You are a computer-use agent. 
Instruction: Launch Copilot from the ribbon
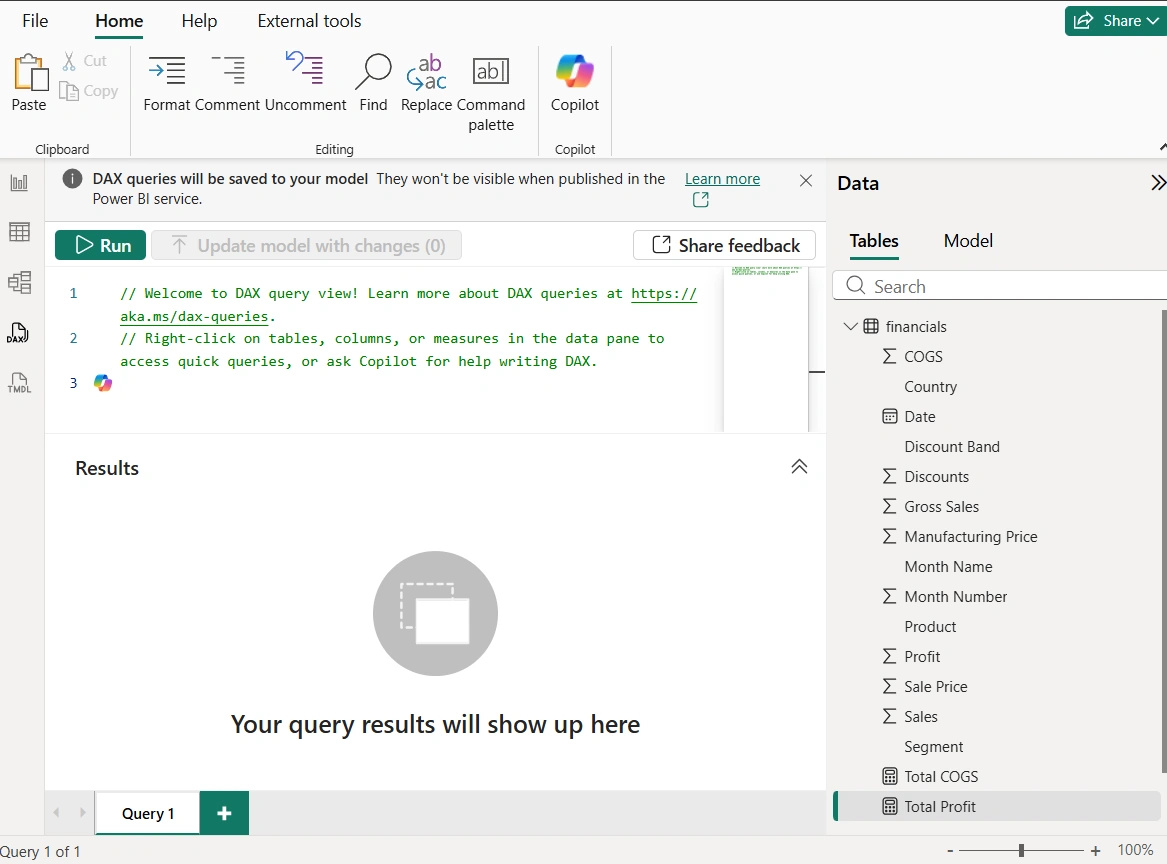coord(575,83)
